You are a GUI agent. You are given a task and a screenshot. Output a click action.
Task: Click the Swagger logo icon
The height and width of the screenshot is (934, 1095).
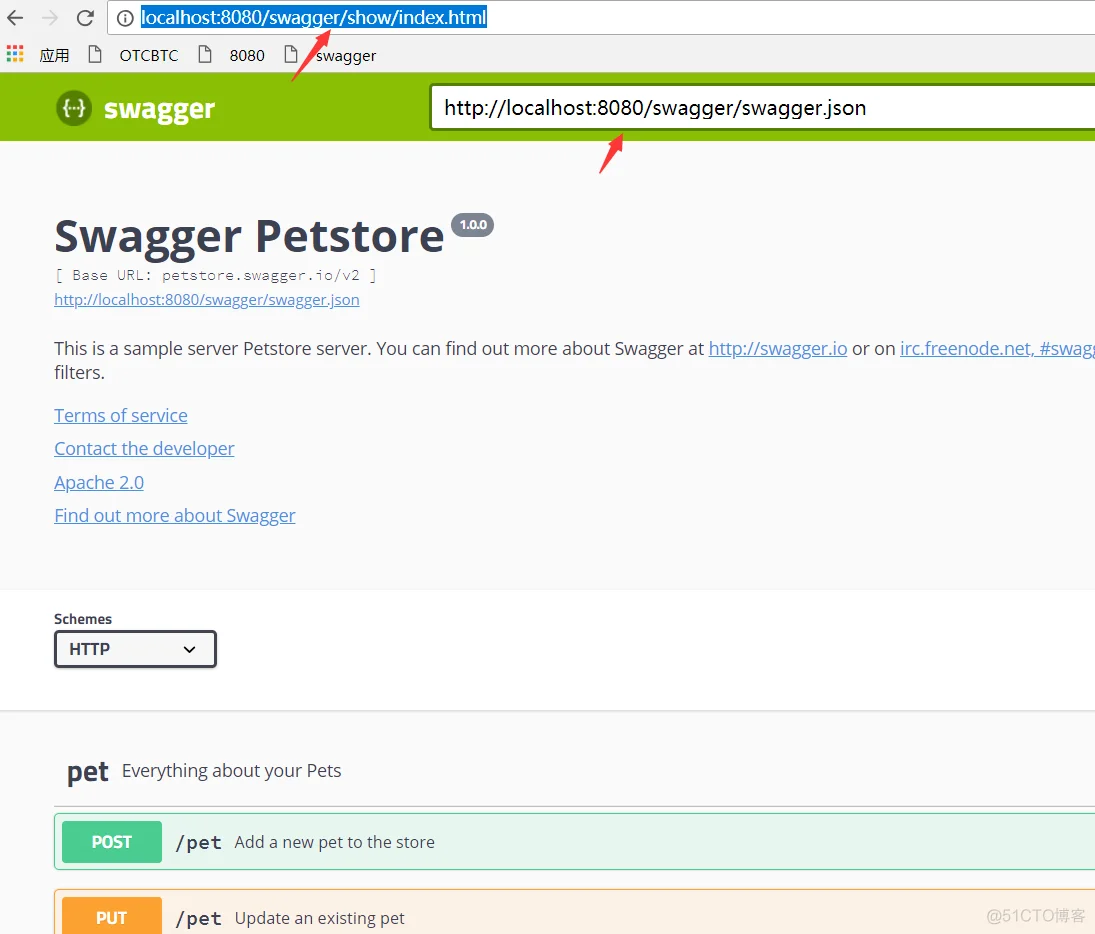74,108
